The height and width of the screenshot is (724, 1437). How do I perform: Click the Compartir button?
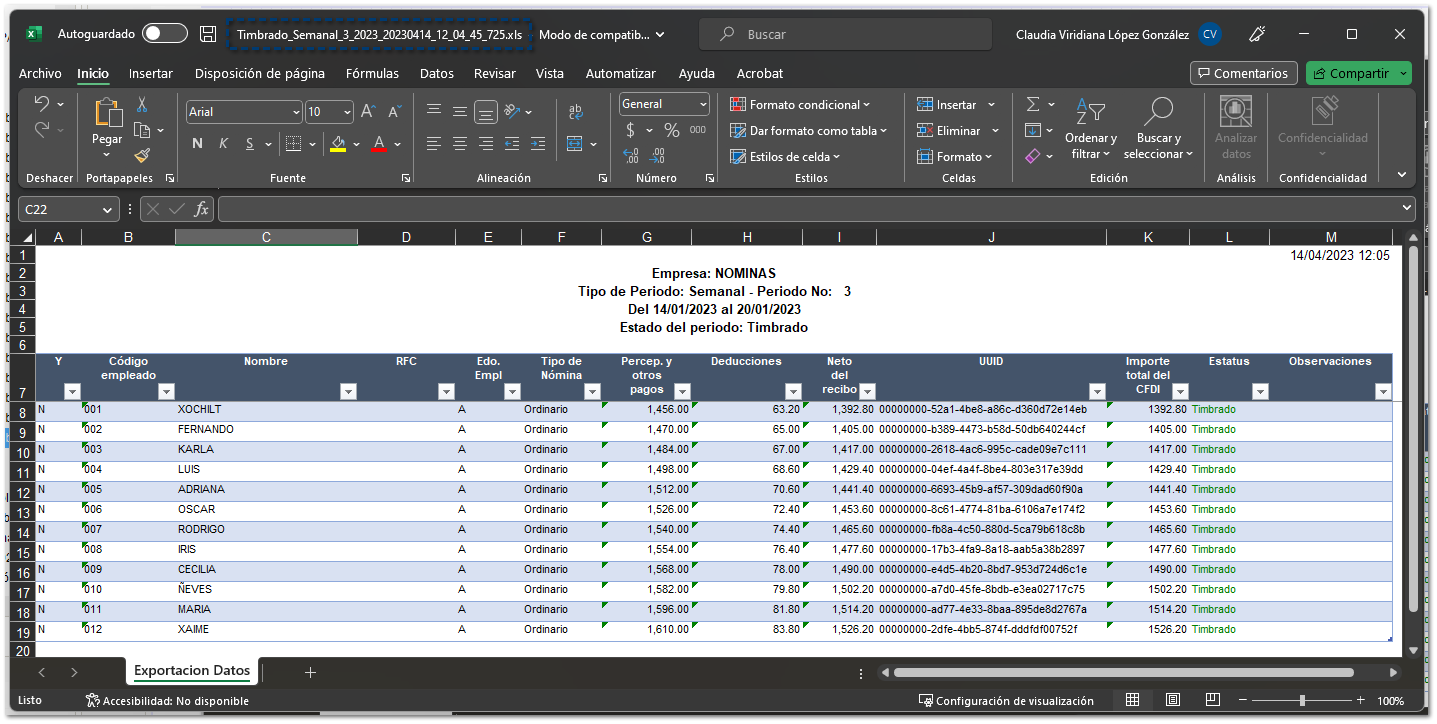pyautogui.click(x=1350, y=73)
